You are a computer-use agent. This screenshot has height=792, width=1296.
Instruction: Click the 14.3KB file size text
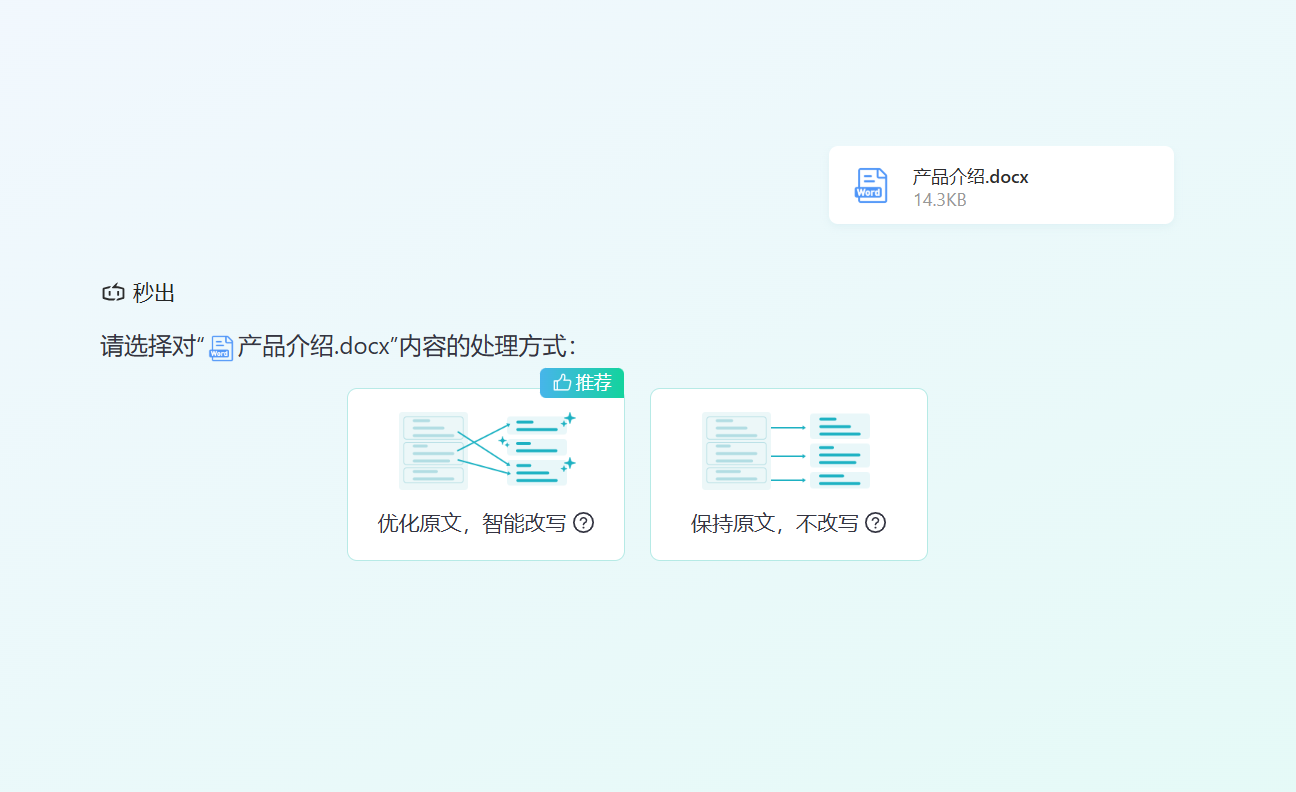click(939, 200)
